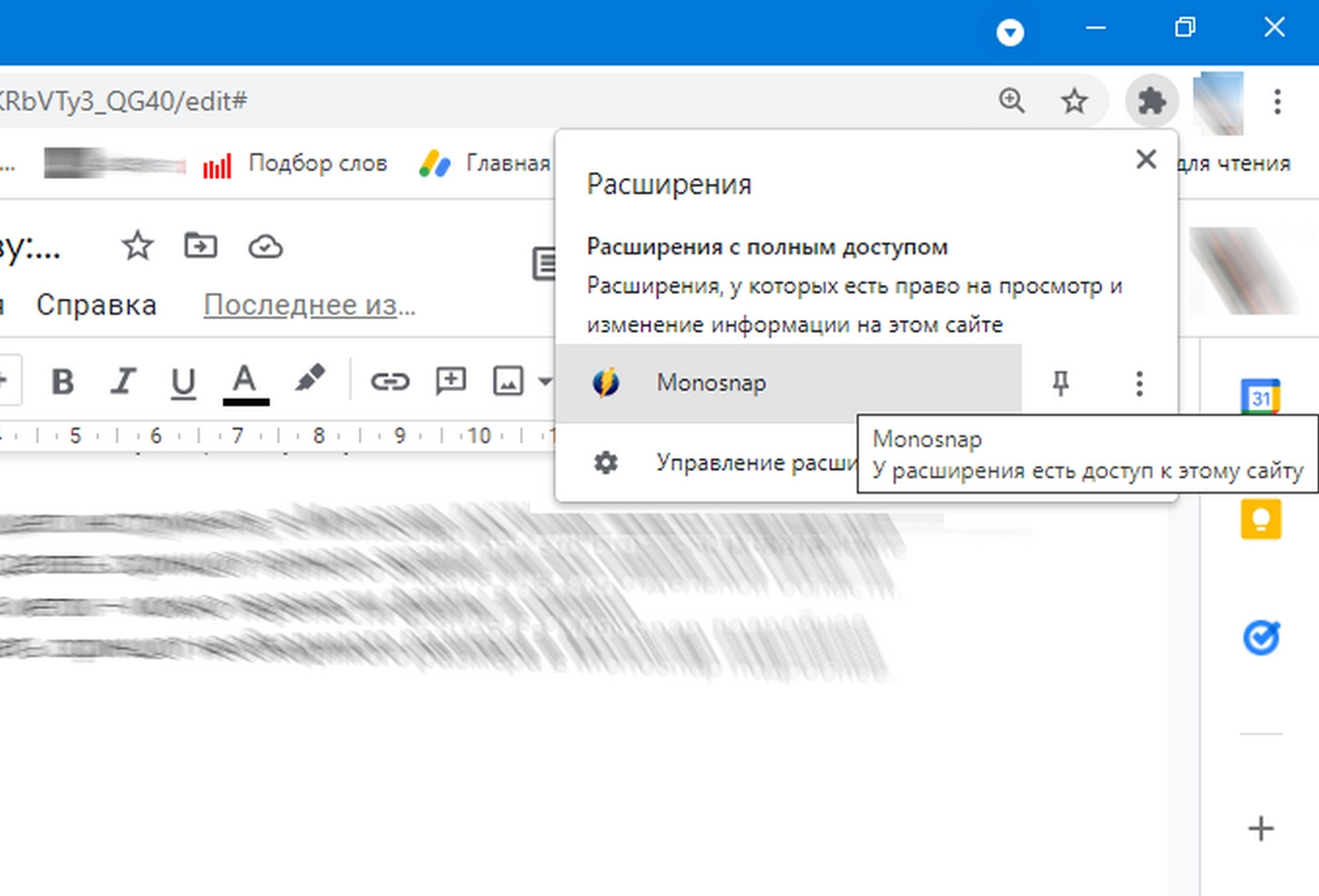Screen dimensions: 1319x896
Task: Star the Google Docs document
Action: (138, 246)
